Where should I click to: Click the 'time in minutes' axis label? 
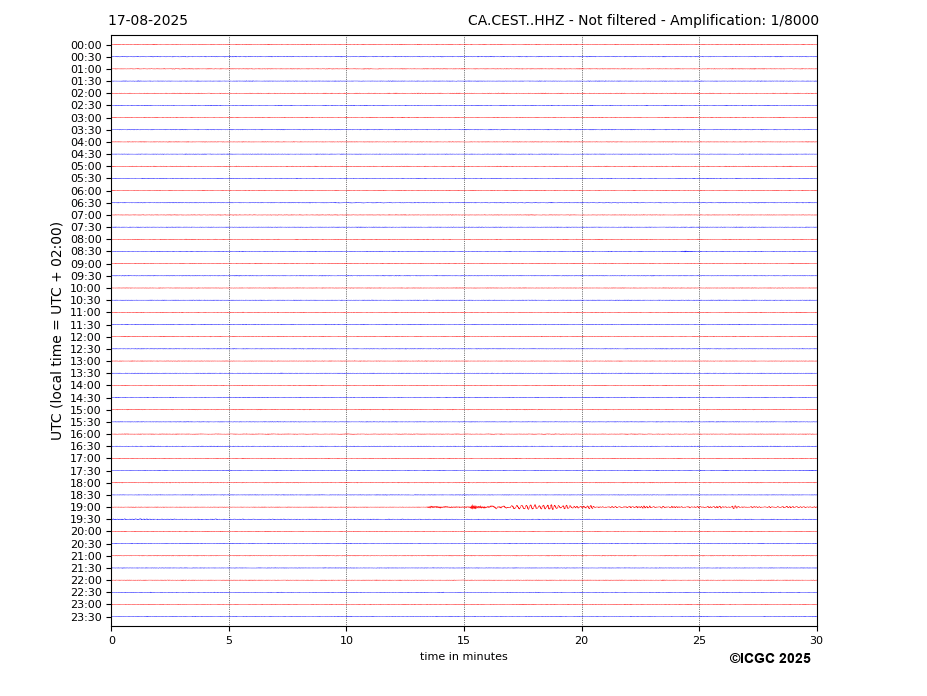pyautogui.click(x=464, y=656)
